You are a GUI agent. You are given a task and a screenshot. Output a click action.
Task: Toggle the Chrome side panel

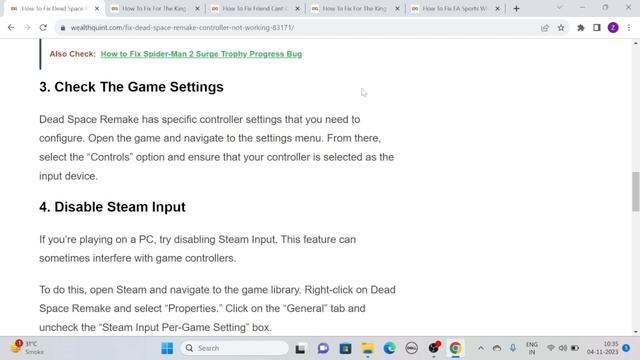(597, 28)
